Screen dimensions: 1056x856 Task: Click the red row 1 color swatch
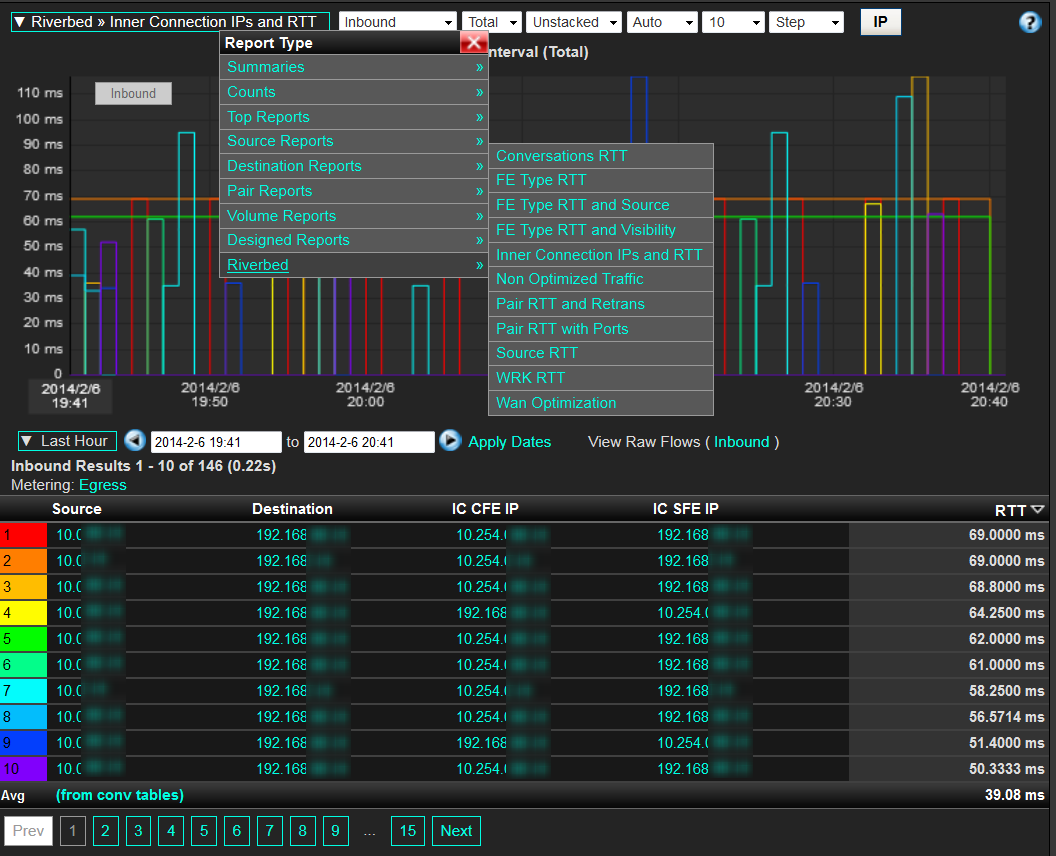(x=24, y=535)
